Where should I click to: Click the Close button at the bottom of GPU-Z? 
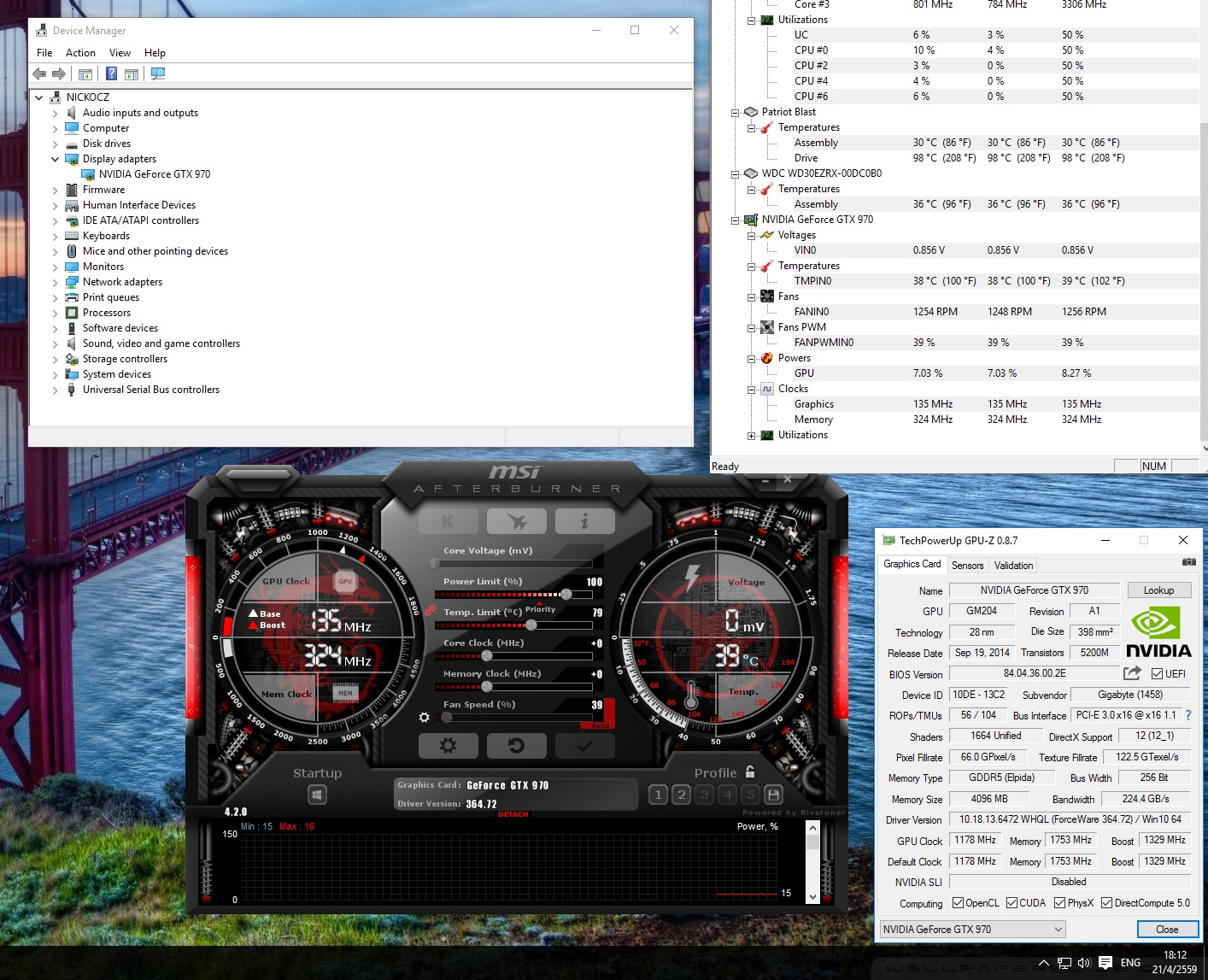tap(1167, 930)
